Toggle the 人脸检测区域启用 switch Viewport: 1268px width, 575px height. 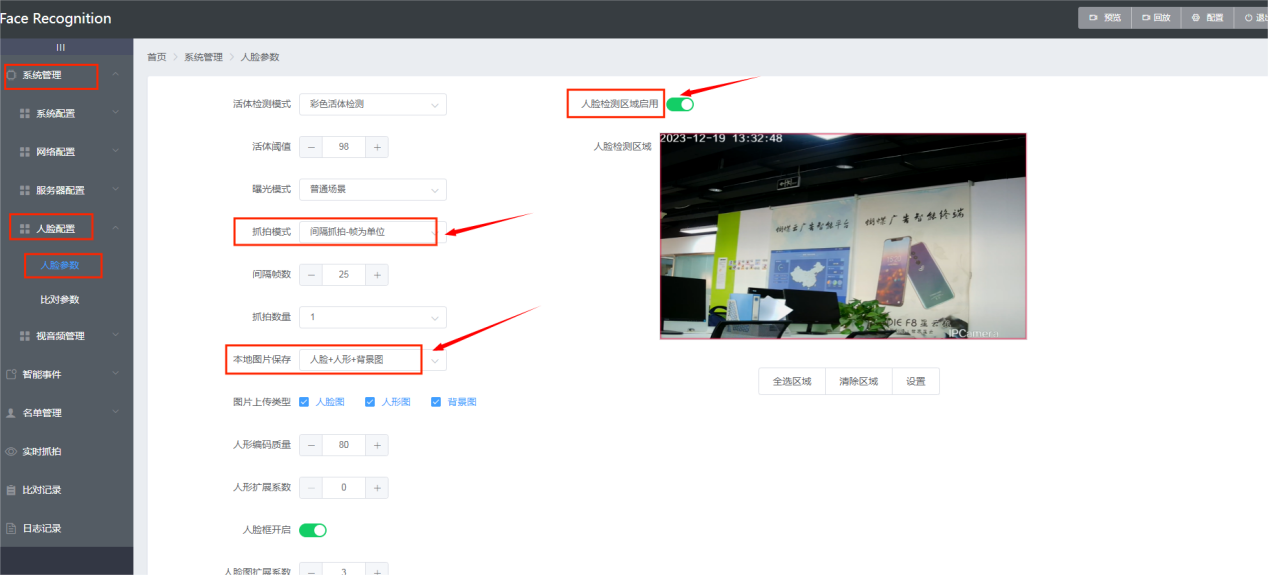coord(680,104)
